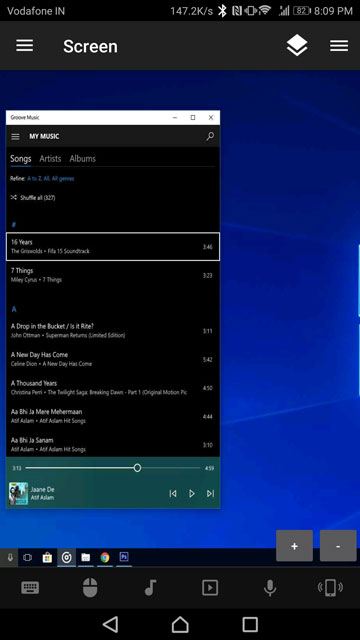Tap the Android recent apps button
The width and height of the screenshot is (360, 640).
click(250, 624)
